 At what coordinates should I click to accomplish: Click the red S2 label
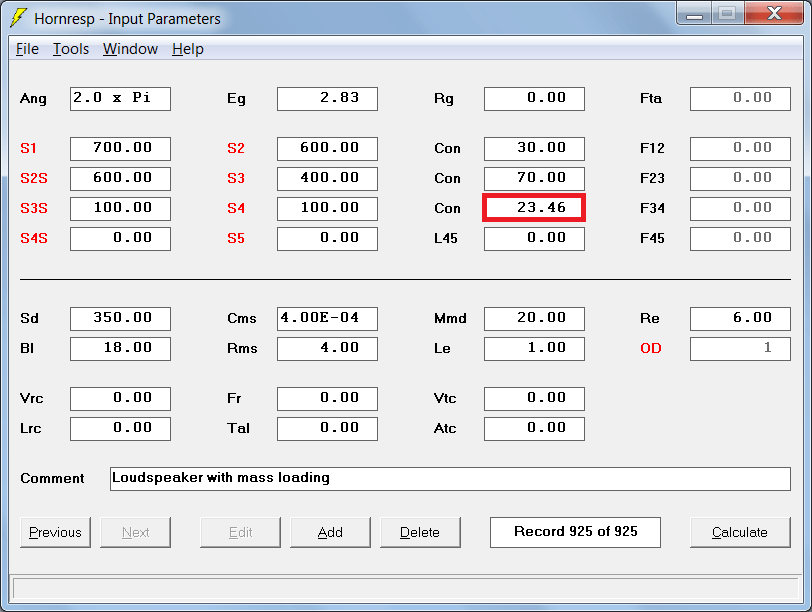point(236,149)
